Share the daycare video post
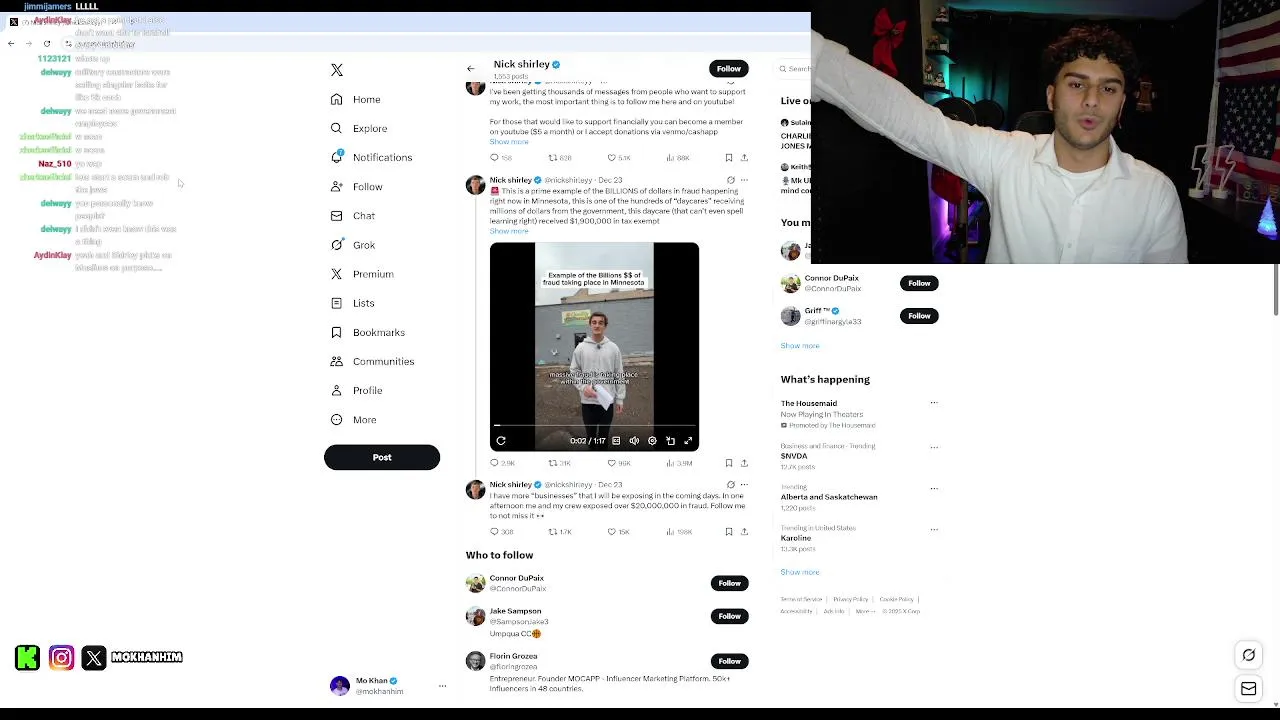 (x=744, y=463)
